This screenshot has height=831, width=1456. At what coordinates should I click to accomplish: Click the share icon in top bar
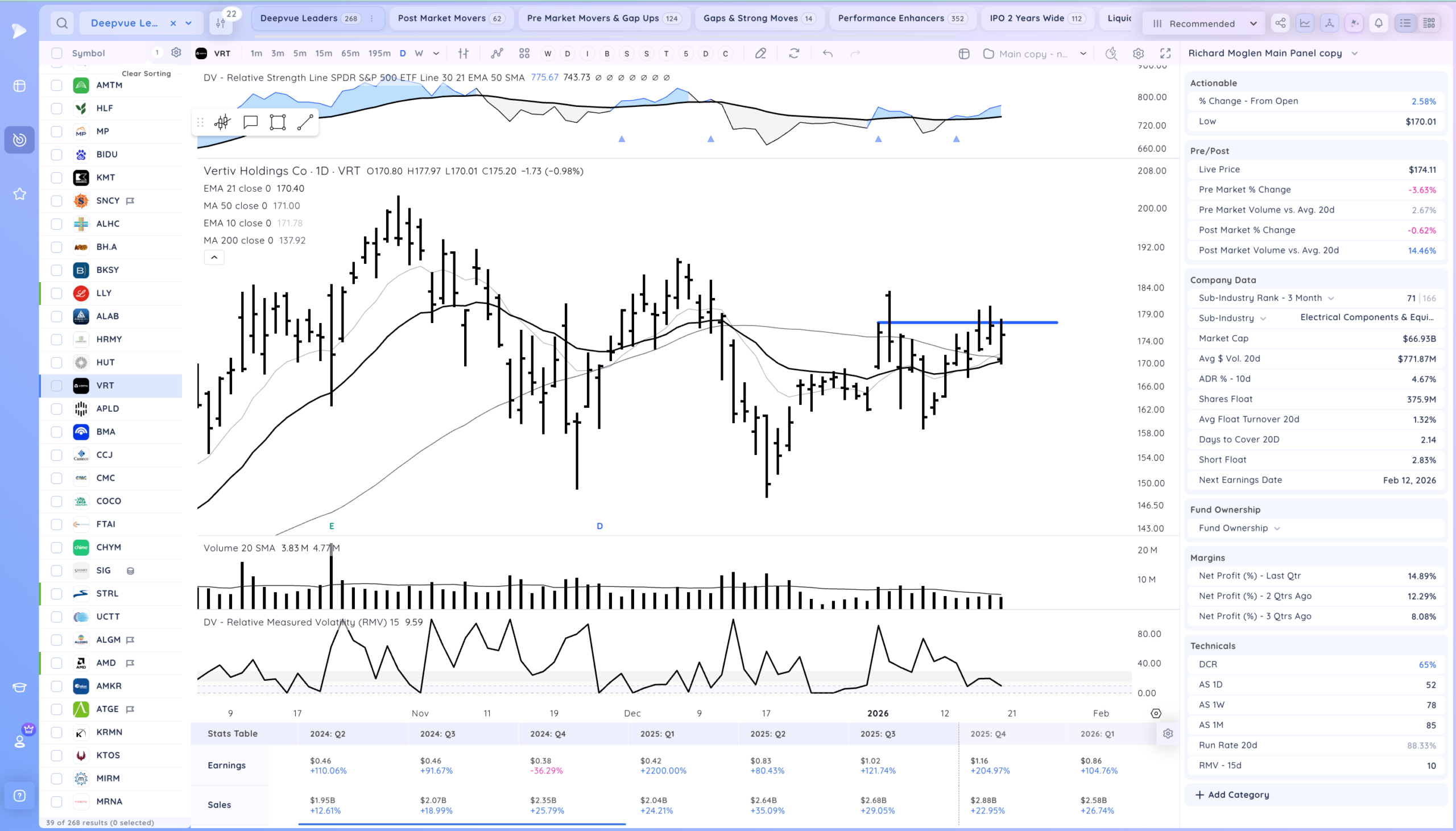1280,23
